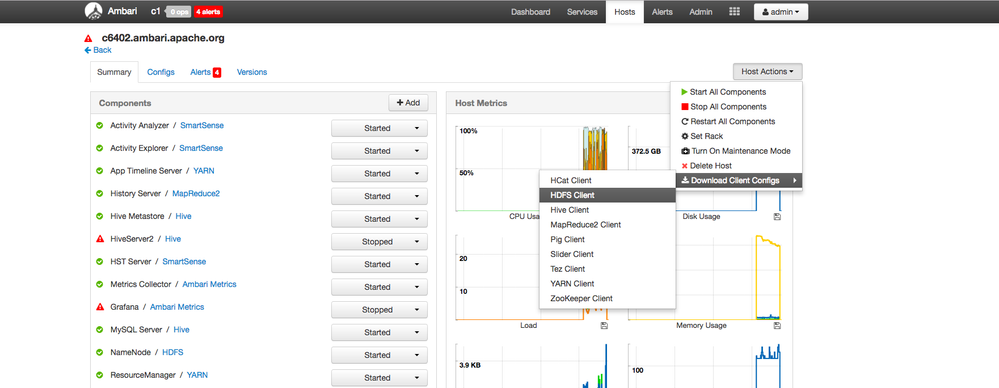Click the 0 ops badge

point(179,11)
